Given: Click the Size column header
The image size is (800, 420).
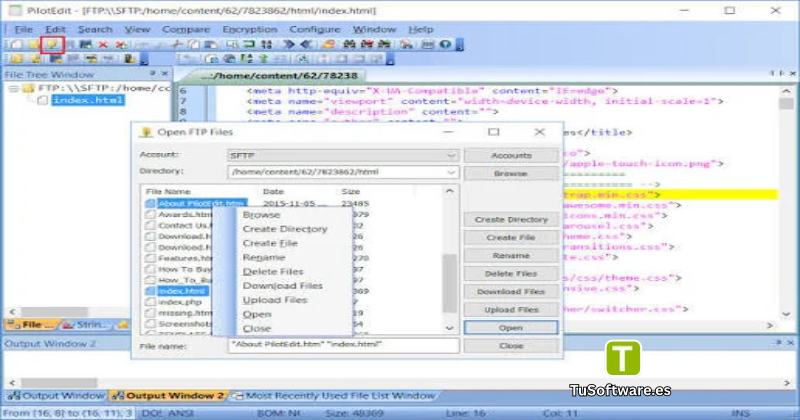Looking at the screenshot, I should (x=351, y=191).
